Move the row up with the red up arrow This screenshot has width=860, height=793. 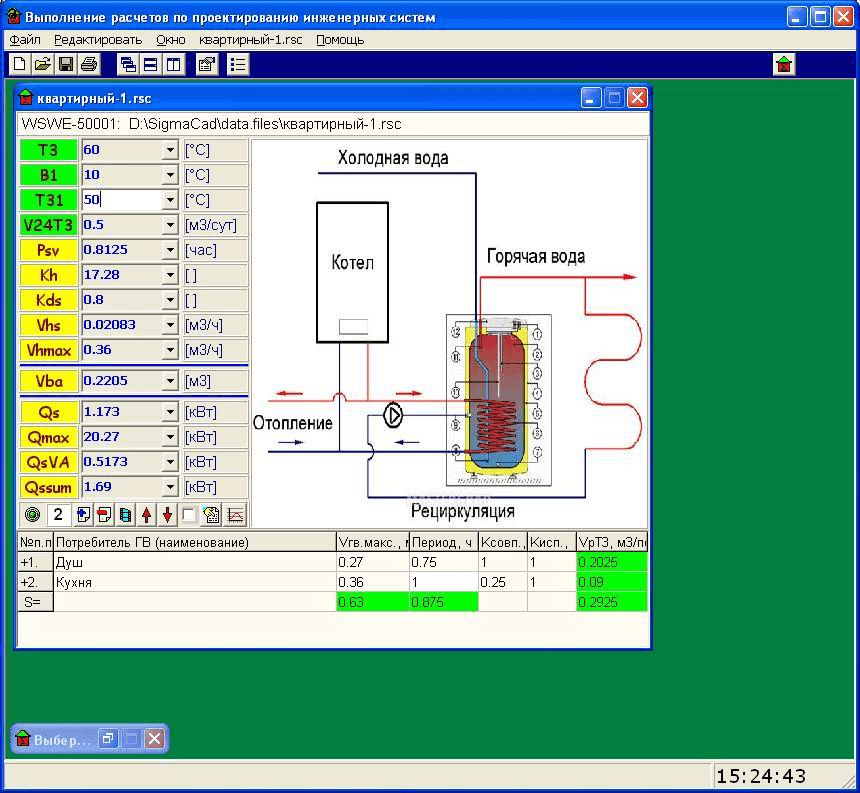click(x=147, y=515)
